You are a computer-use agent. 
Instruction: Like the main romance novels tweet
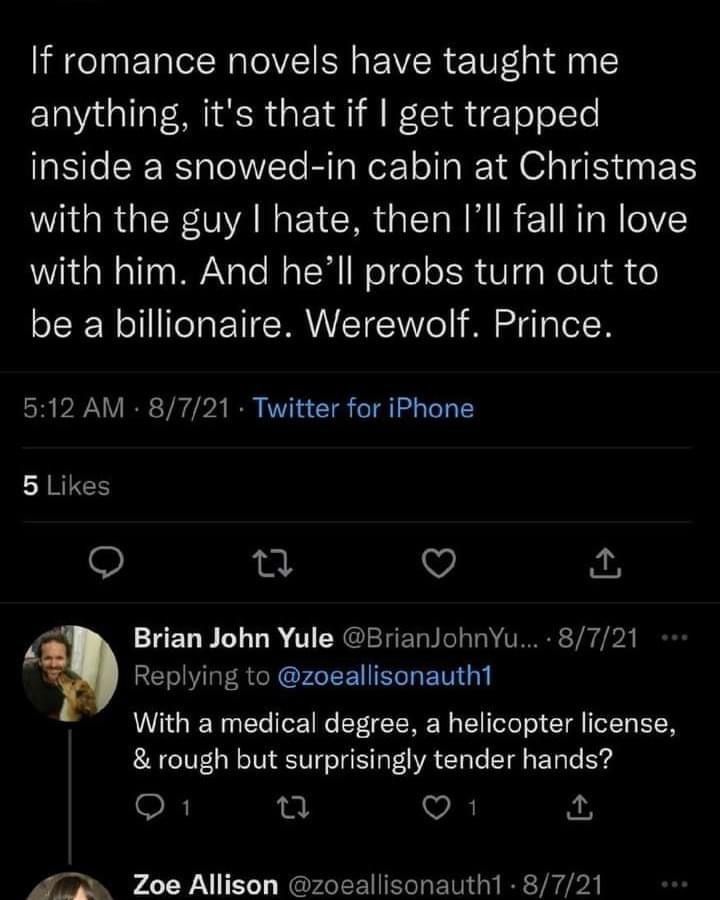(x=434, y=566)
